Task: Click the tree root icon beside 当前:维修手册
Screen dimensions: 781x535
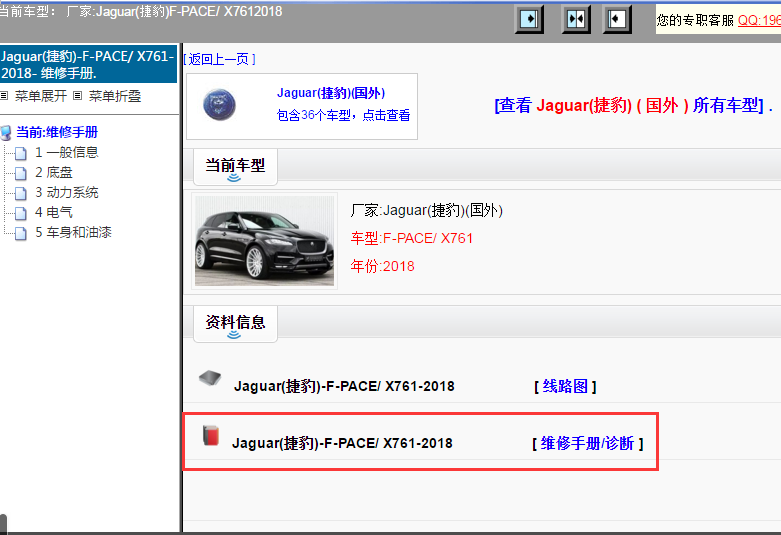Action: (x=6, y=133)
